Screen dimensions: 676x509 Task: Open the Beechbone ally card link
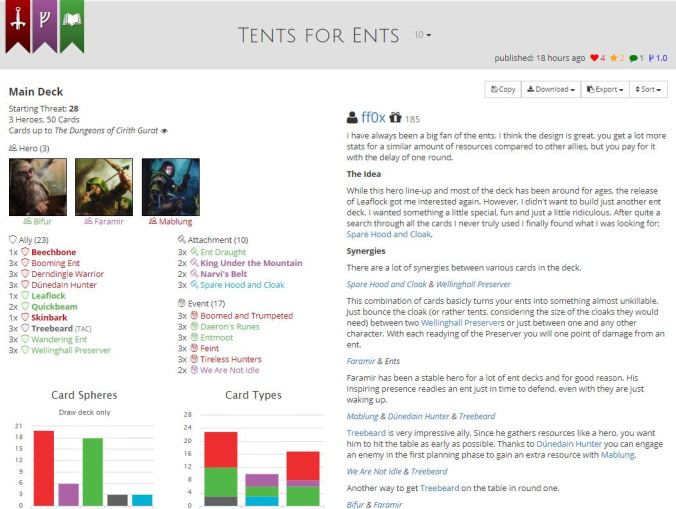click(x=53, y=252)
